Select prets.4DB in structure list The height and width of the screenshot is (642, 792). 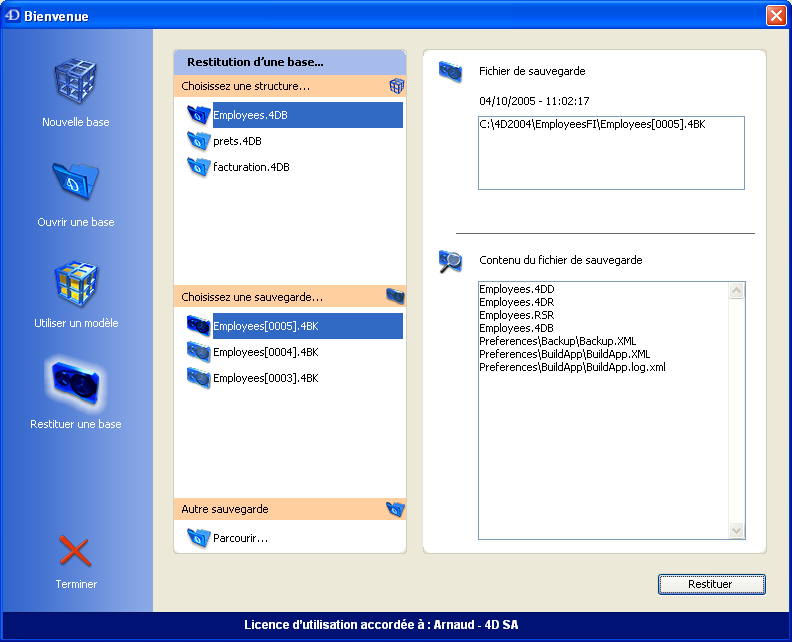point(237,141)
